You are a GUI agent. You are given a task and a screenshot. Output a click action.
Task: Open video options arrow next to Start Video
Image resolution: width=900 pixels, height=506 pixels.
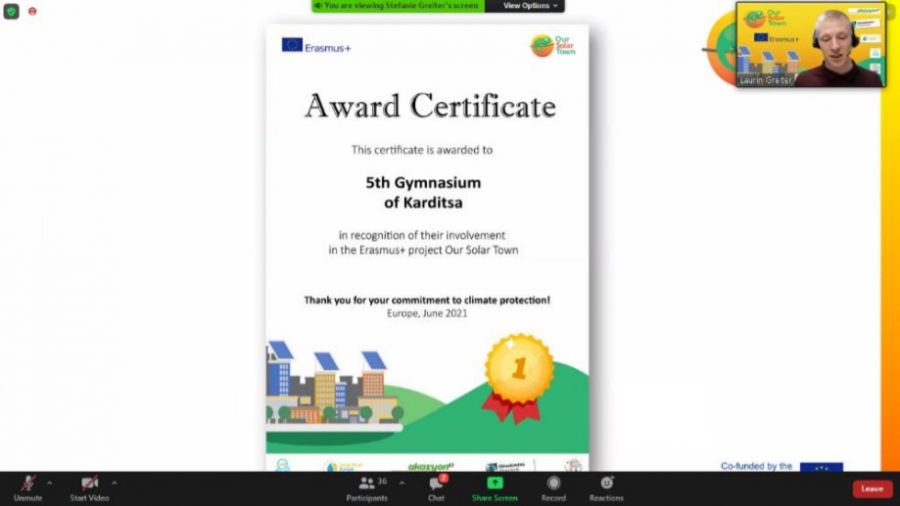[114, 483]
